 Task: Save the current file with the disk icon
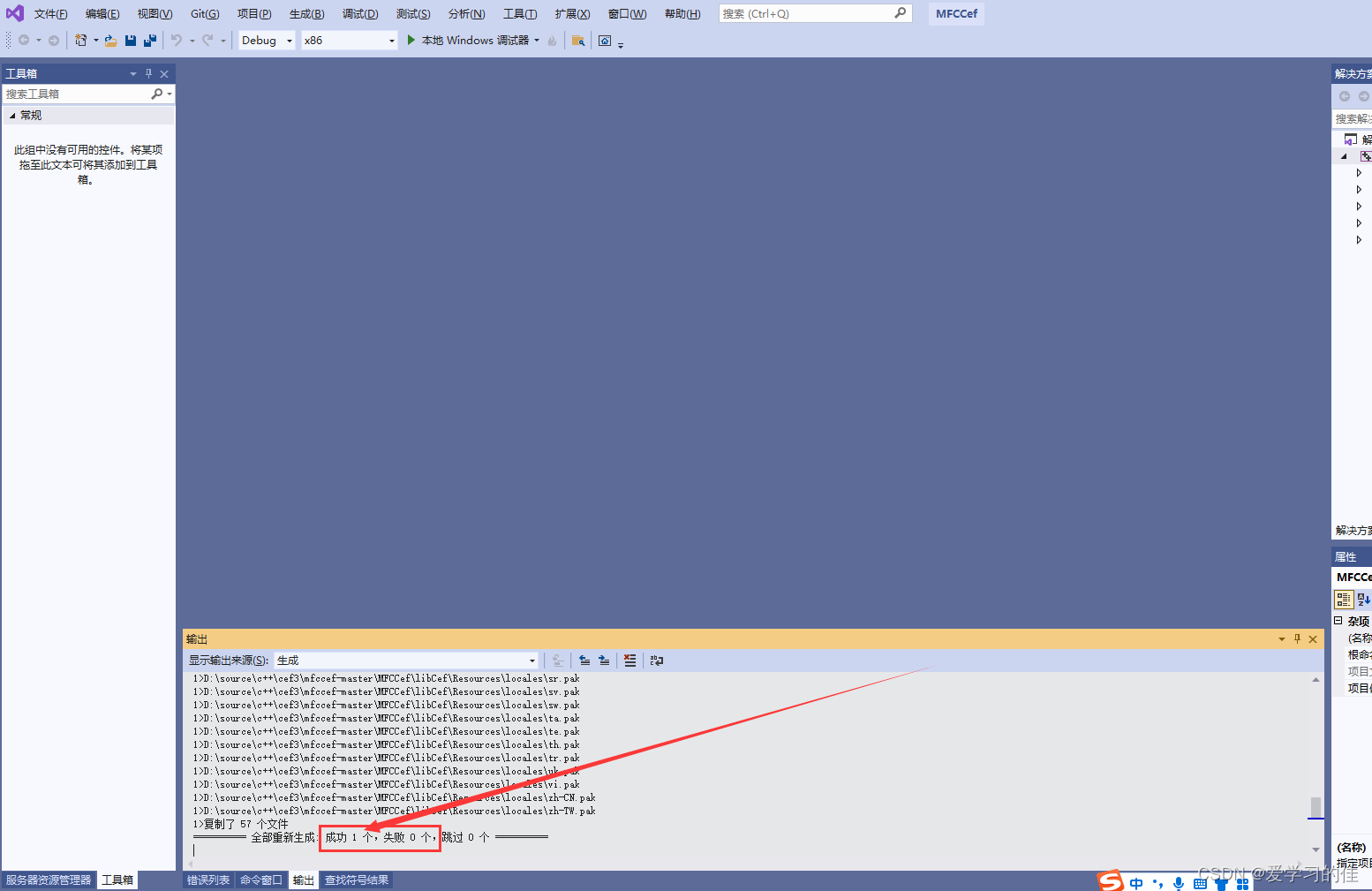coord(131,40)
